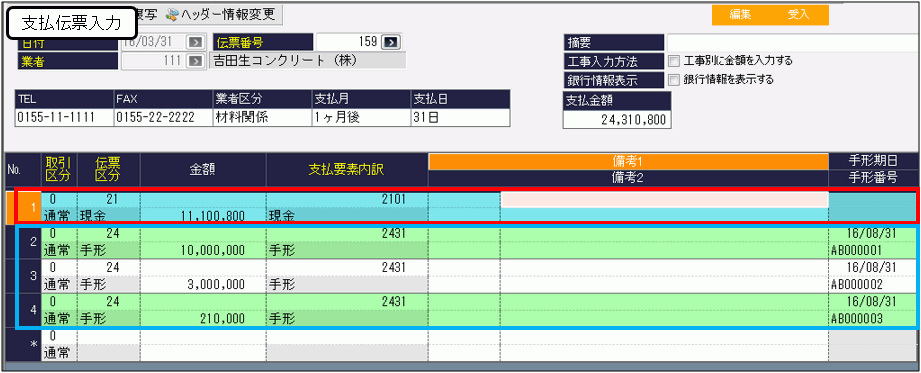Select the FAX value 0155-22-2222

pos(163,117)
